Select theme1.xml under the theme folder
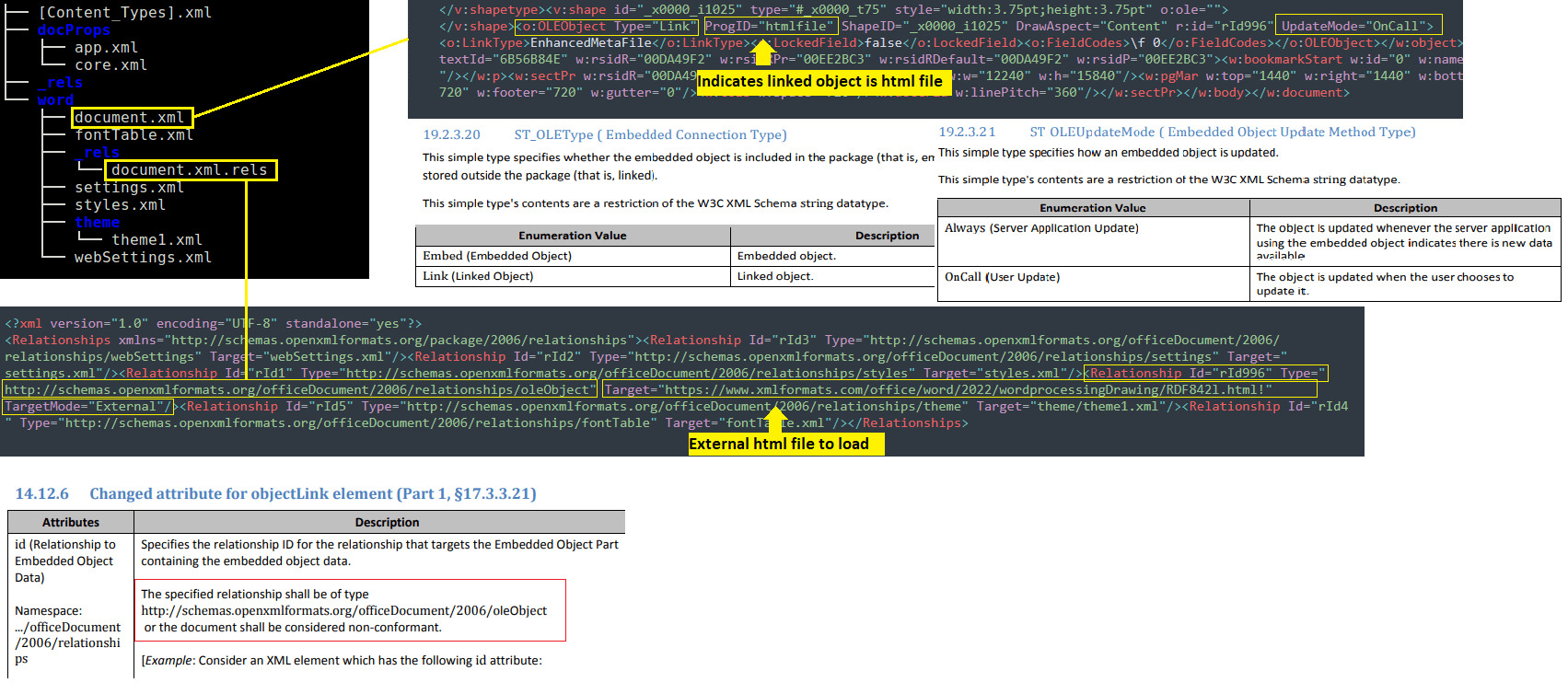Viewport: 1568px width, 694px height. click(157, 240)
